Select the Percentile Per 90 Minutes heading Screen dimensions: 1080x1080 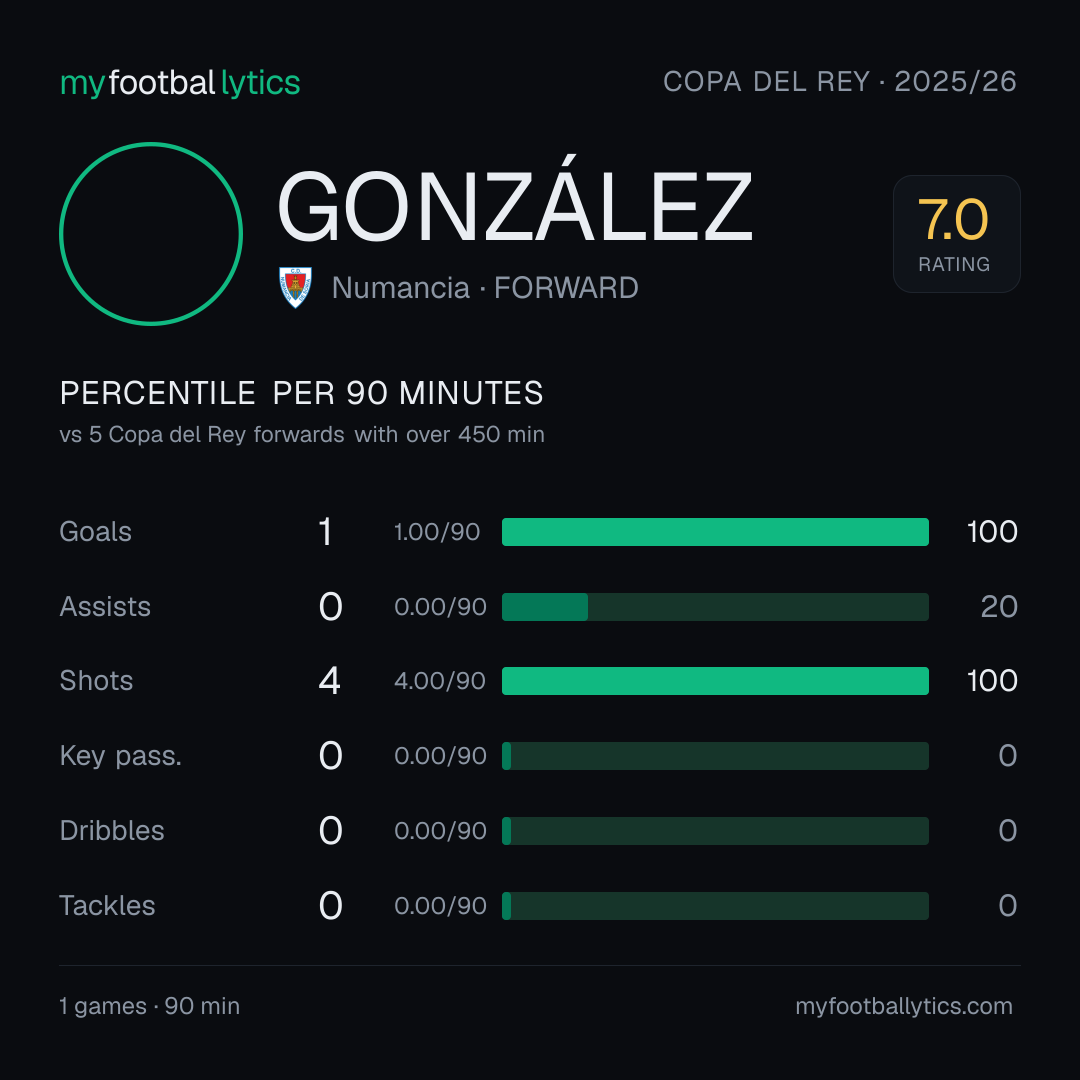tap(302, 393)
